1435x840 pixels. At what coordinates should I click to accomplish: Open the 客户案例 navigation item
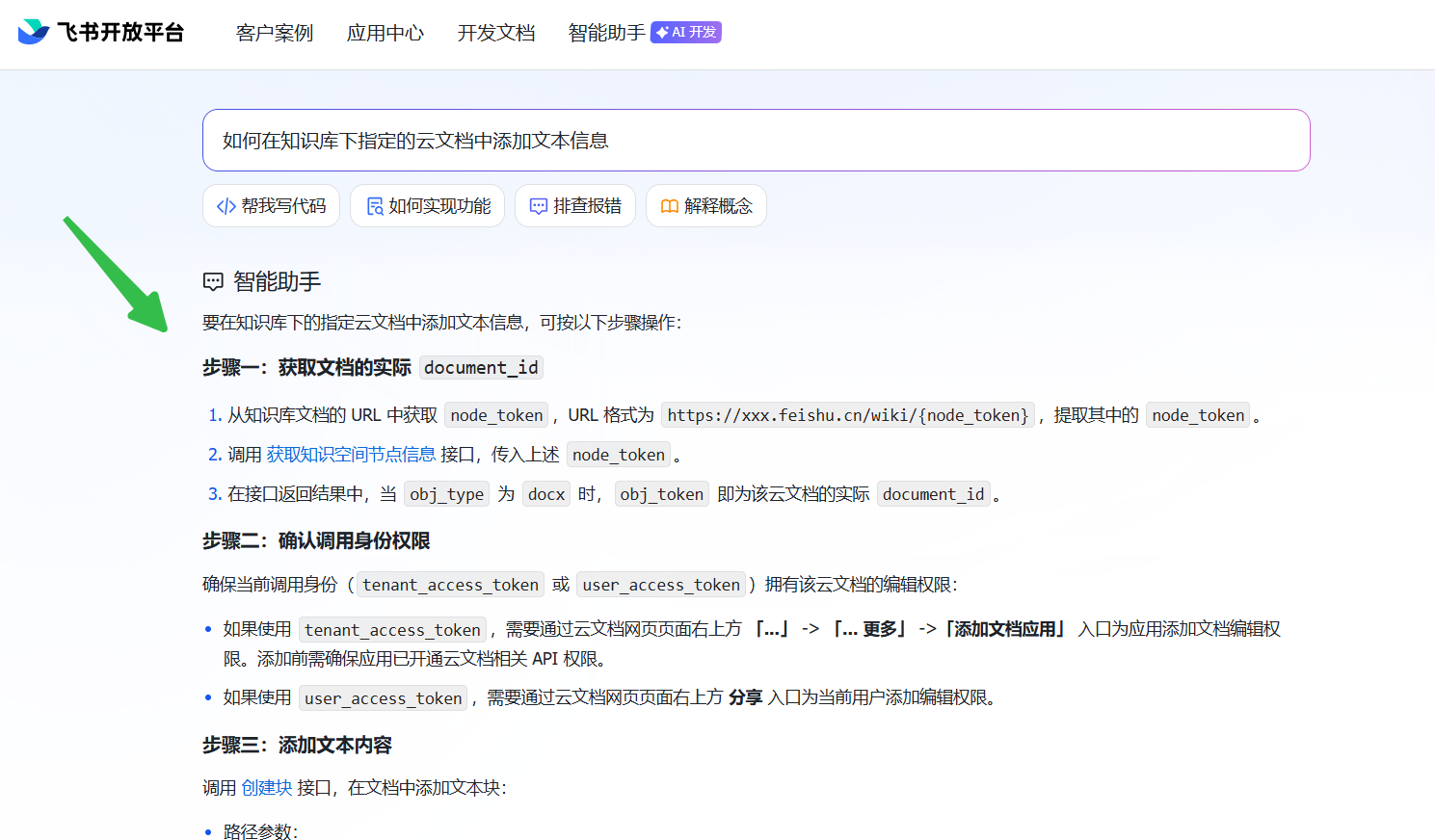tap(275, 33)
